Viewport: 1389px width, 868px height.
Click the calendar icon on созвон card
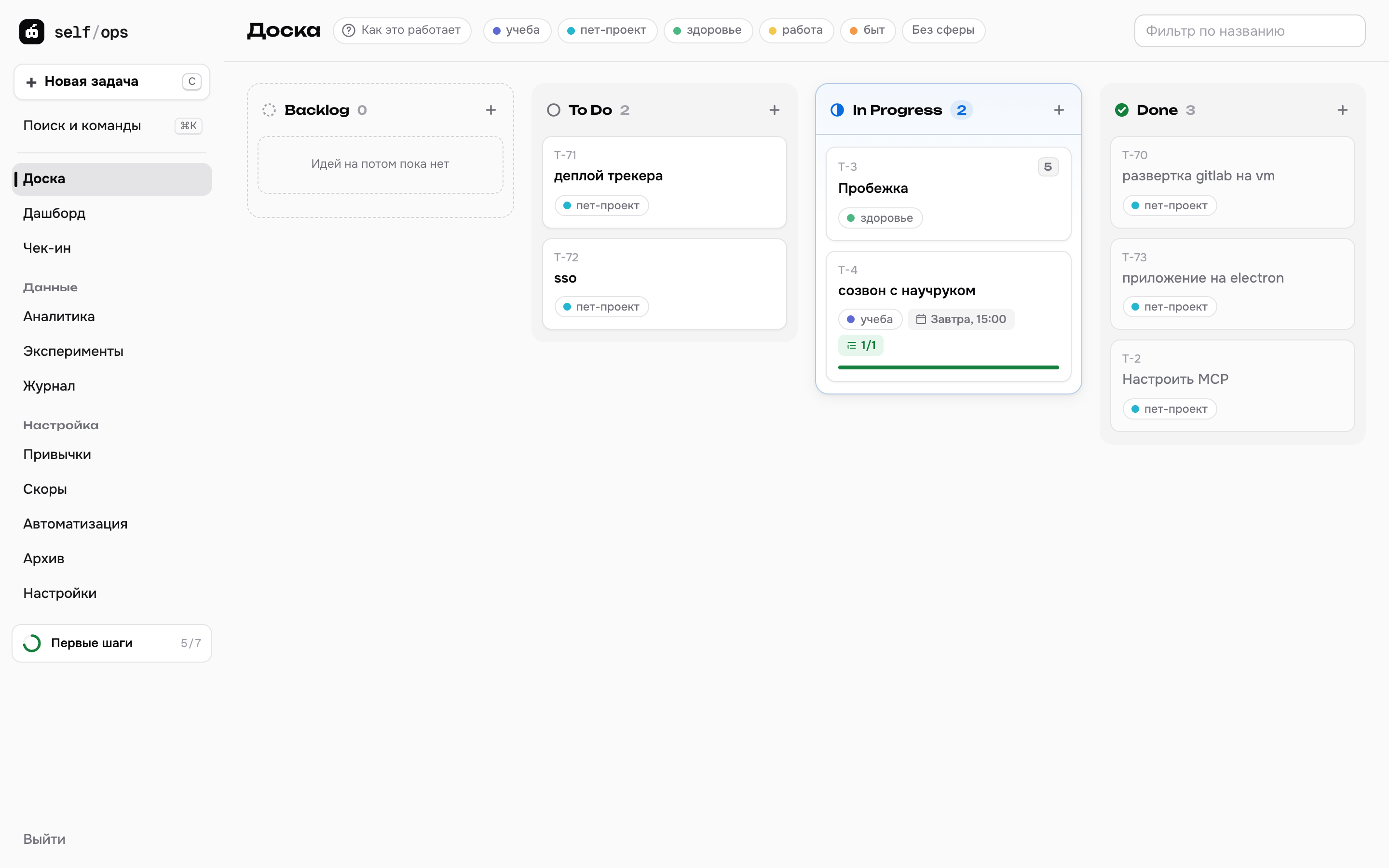pyautogui.click(x=921, y=319)
